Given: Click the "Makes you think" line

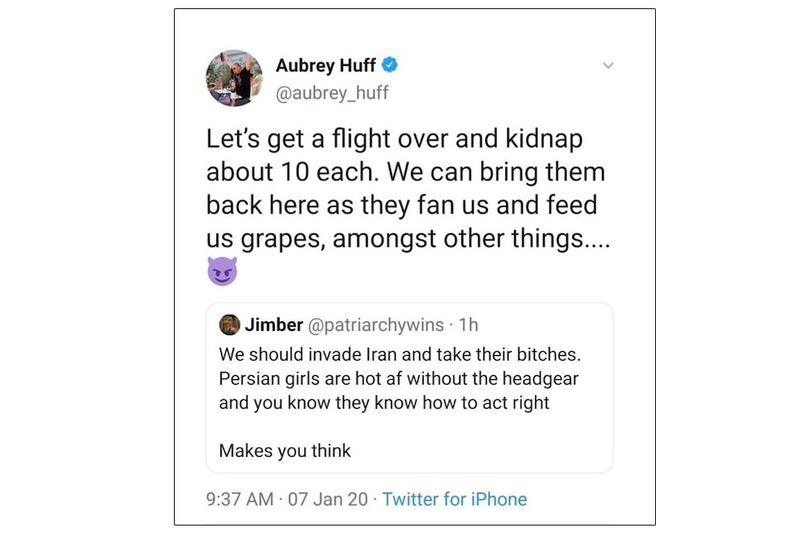Looking at the screenshot, I should click(x=285, y=450).
